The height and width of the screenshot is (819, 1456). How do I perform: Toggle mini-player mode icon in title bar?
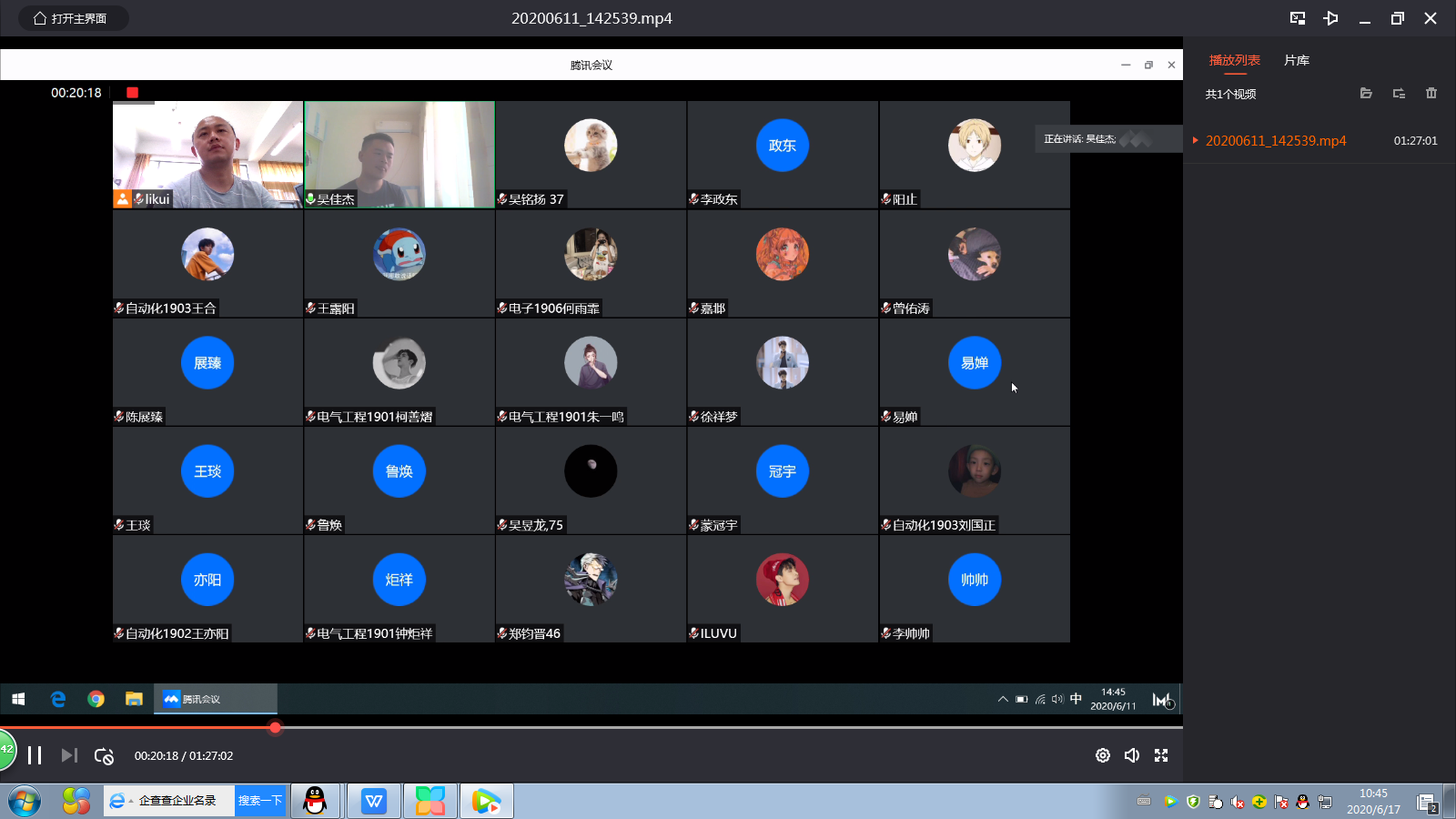(1298, 18)
